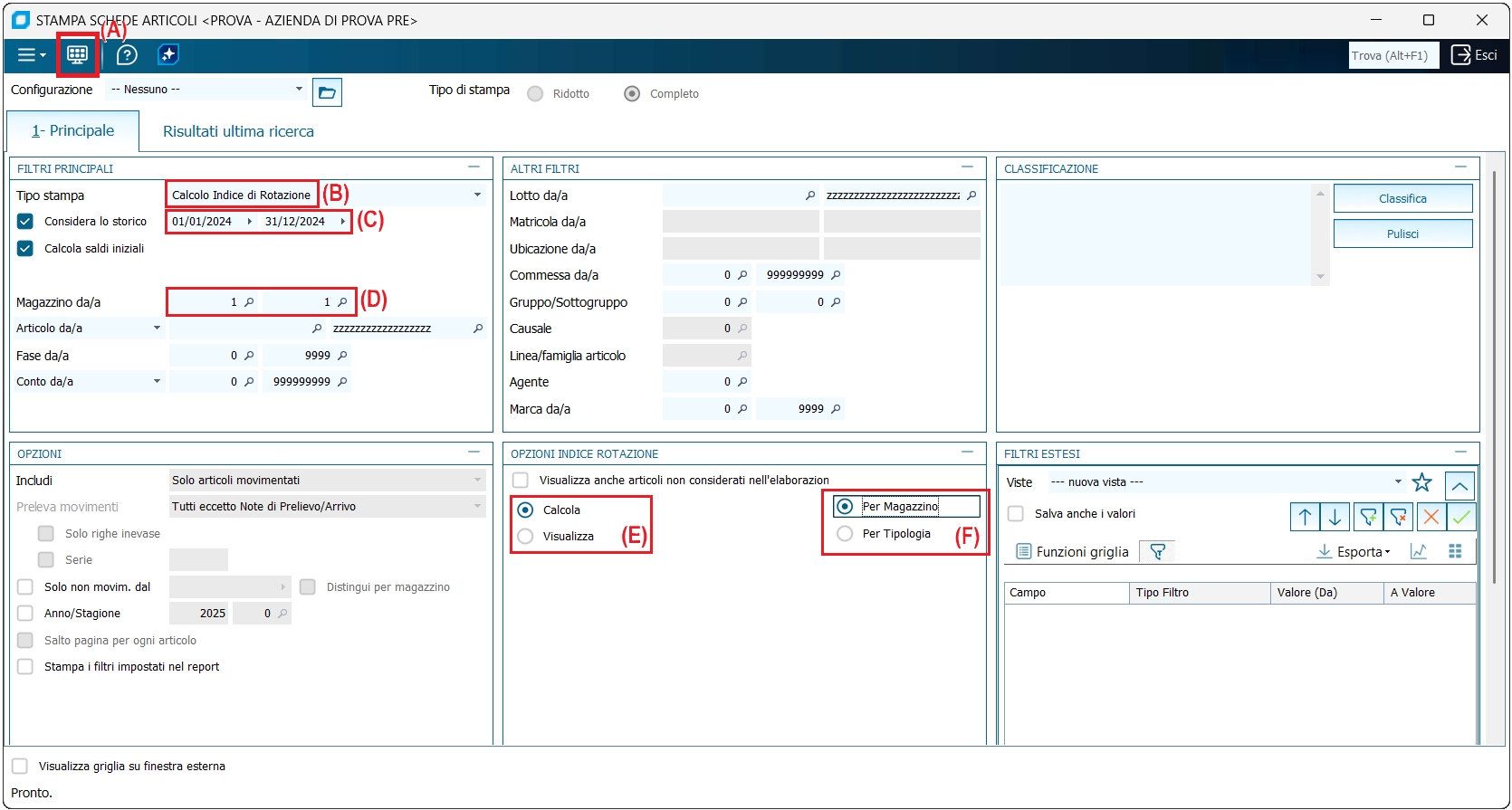Click the Trova search input field
This screenshot has height=810, width=1512.
(1392, 55)
